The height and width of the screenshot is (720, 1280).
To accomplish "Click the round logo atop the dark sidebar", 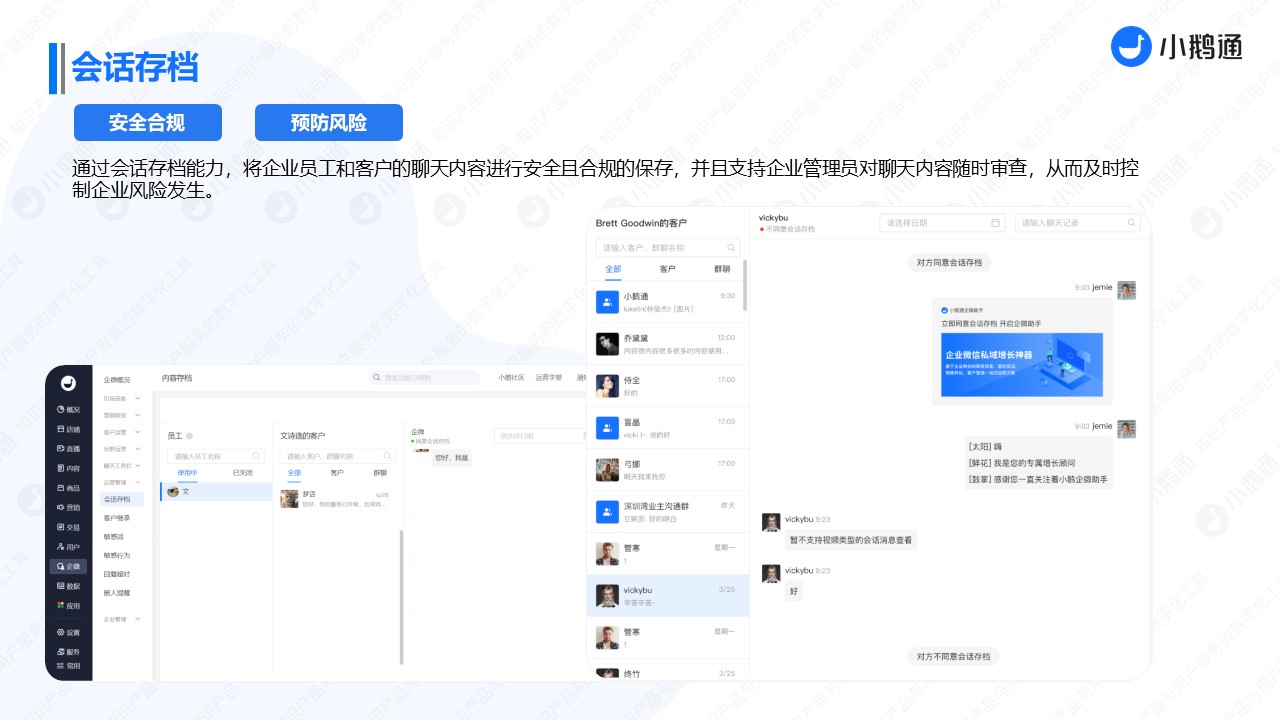I will tap(68, 382).
